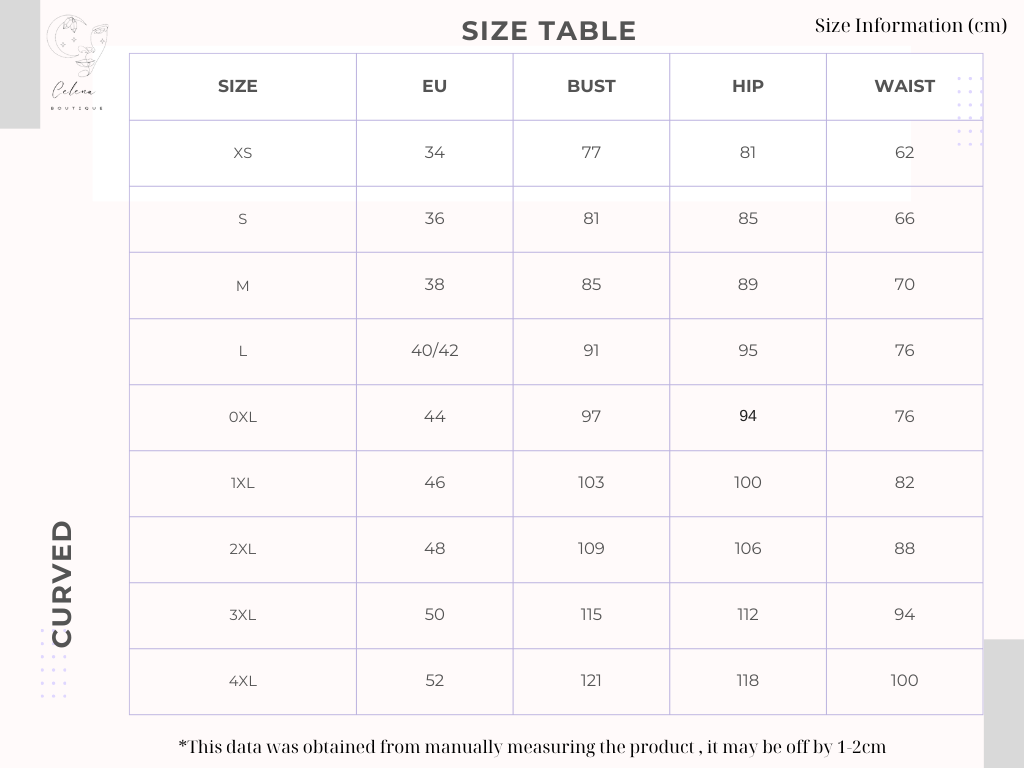Click the vertical CURVED label
The height and width of the screenshot is (768, 1024).
(62, 583)
